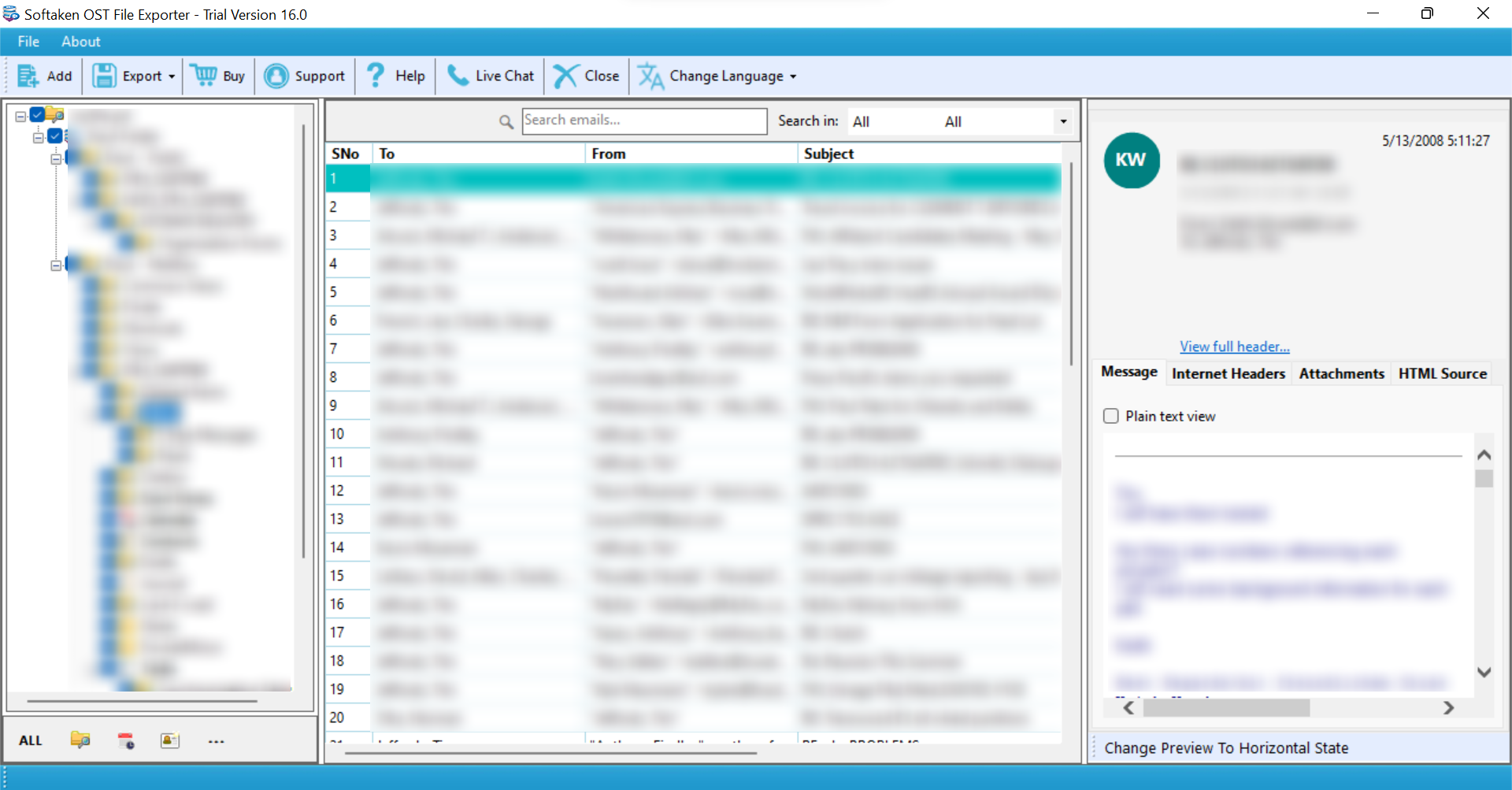Click the calendar filter icon
Viewport: 1512px width, 790px height.
coord(126,740)
